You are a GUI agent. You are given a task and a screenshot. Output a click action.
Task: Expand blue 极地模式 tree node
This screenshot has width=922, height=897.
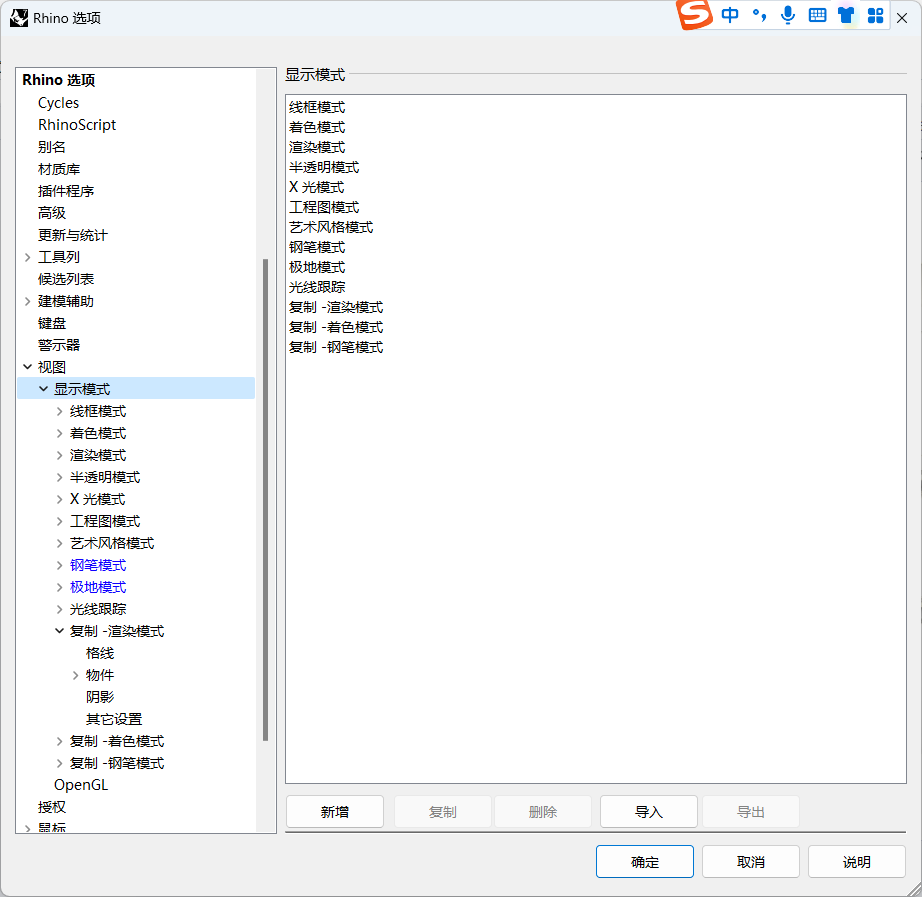point(59,587)
